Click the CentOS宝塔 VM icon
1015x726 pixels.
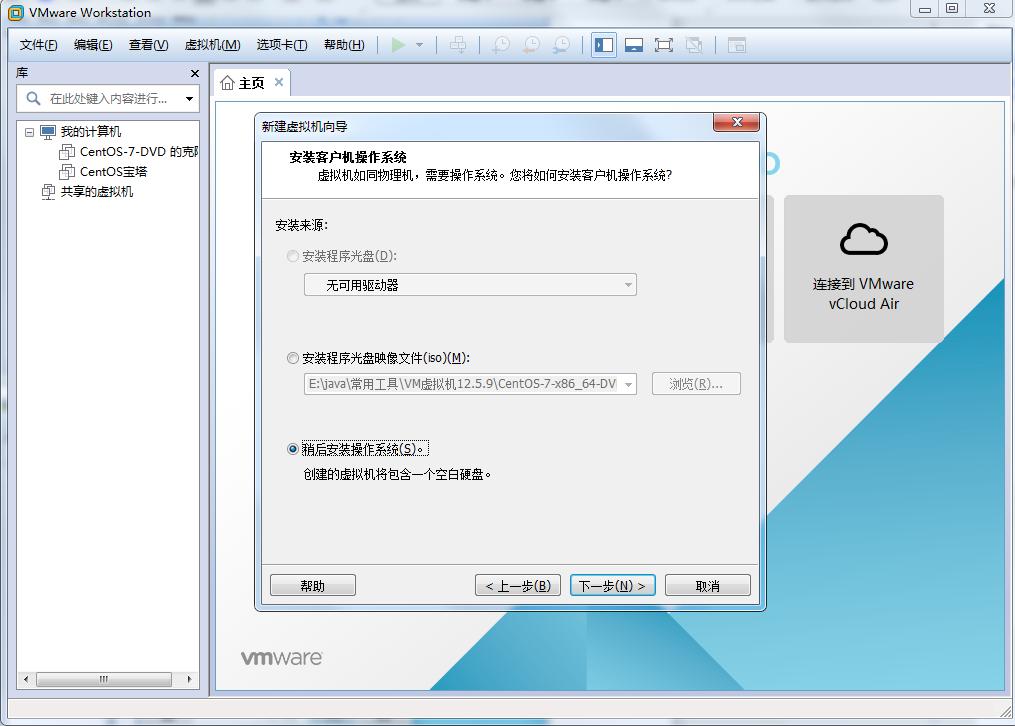pyautogui.click(x=67, y=172)
